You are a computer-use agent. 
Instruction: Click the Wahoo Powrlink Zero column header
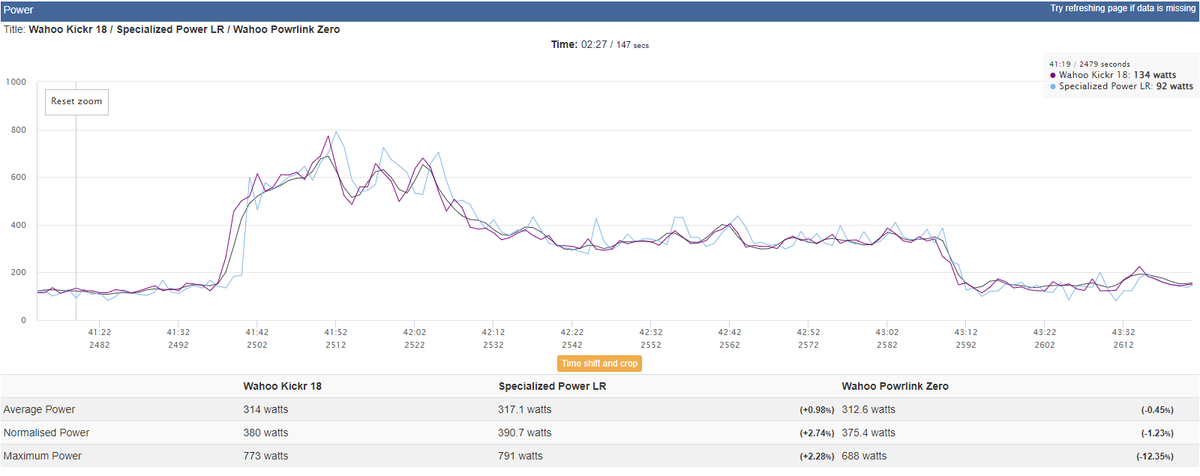(x=895, y=385)
